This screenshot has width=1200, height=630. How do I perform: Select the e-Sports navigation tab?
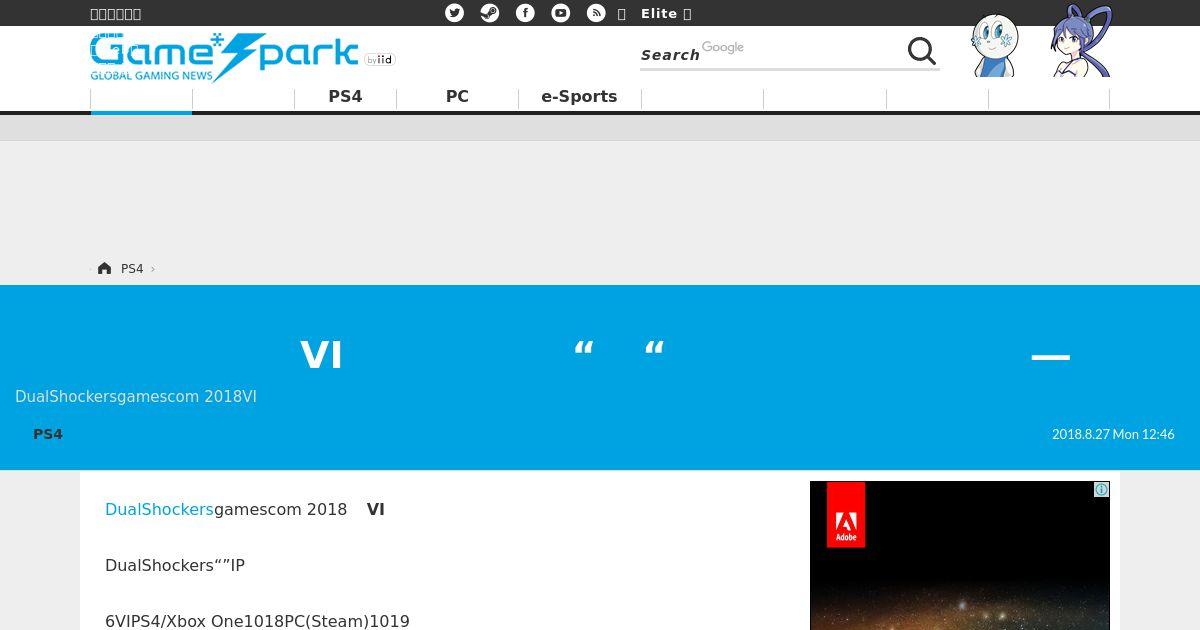pos(579,97)
